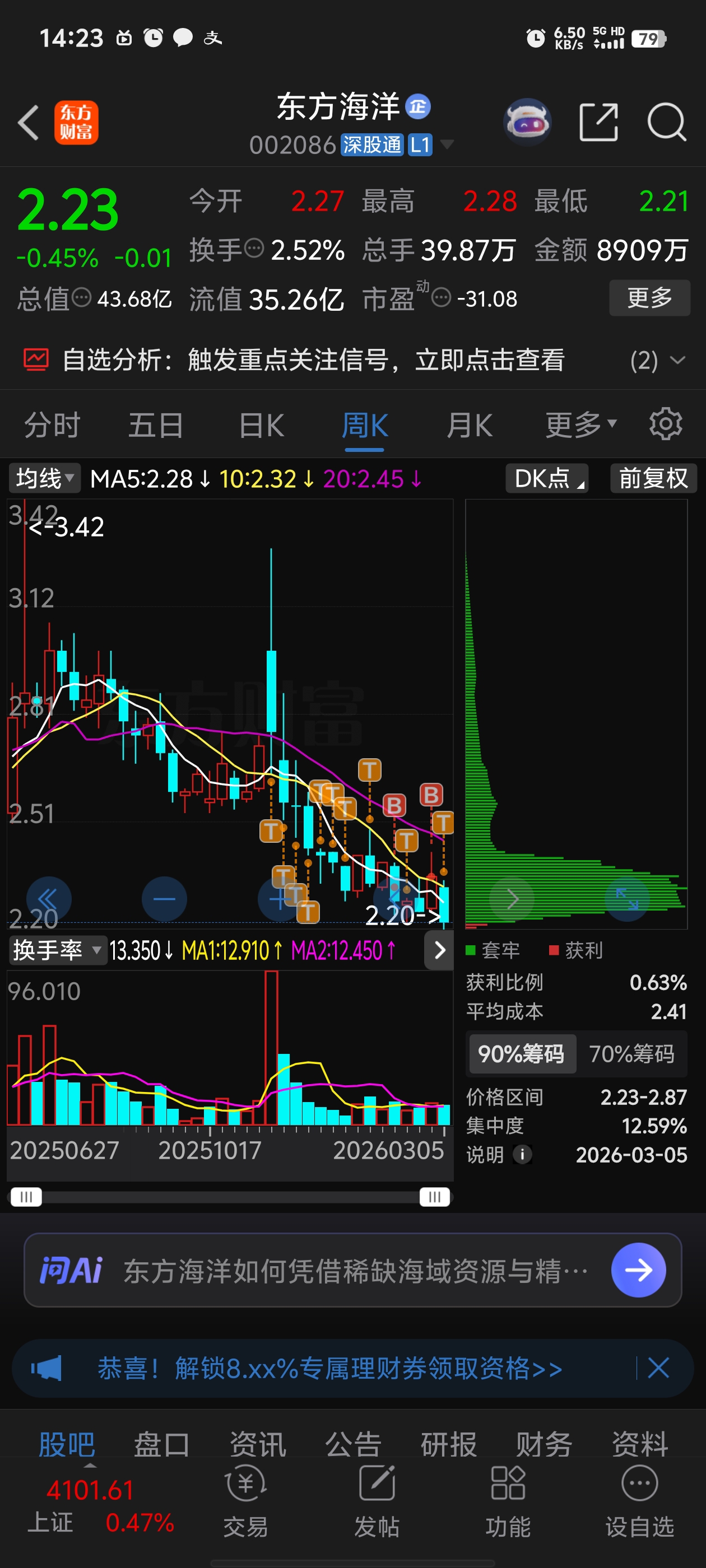Image resolution: width=706 pixels, height=1568 pixels.
Task: Tap the topmost T marker on chart
Action: (369, 770)
